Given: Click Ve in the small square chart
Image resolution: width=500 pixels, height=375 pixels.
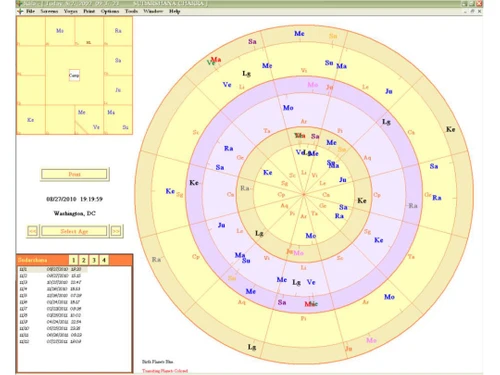Looking at the screenshot, I should [96, 127].
